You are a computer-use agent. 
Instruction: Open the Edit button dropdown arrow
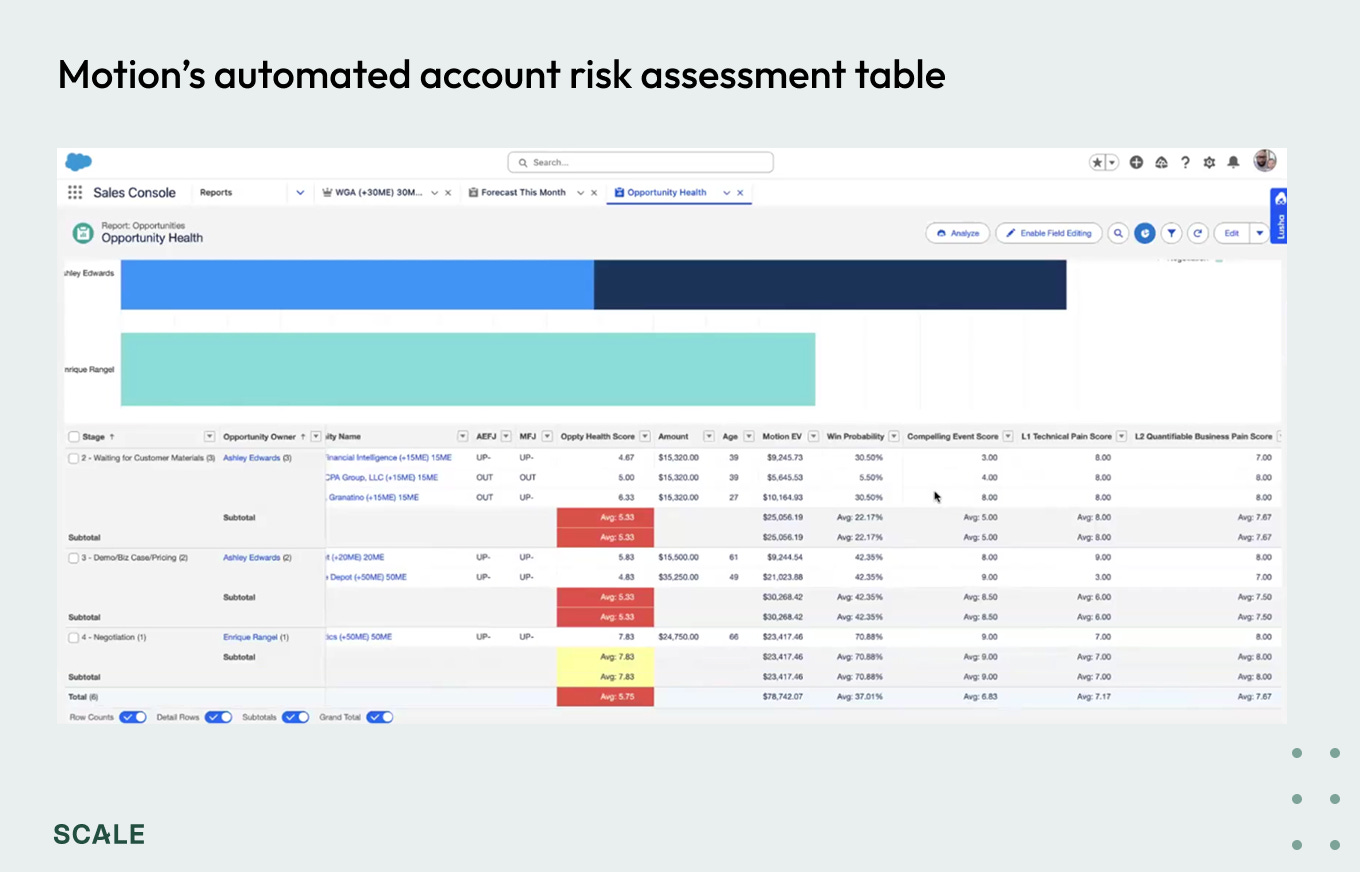tap(1260, 233)
